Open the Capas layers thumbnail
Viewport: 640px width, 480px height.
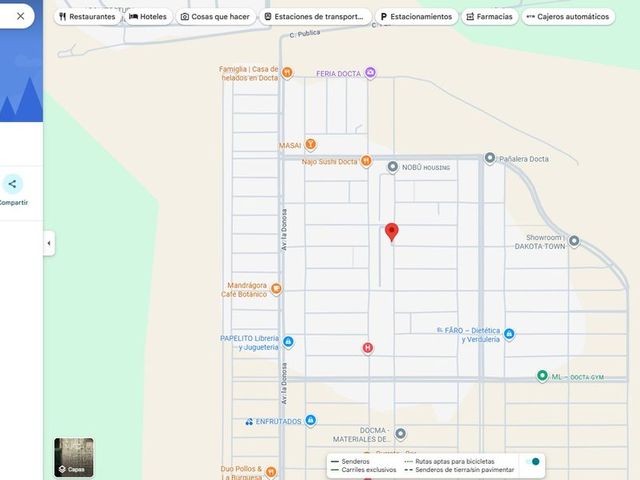(x=74, y=458)
